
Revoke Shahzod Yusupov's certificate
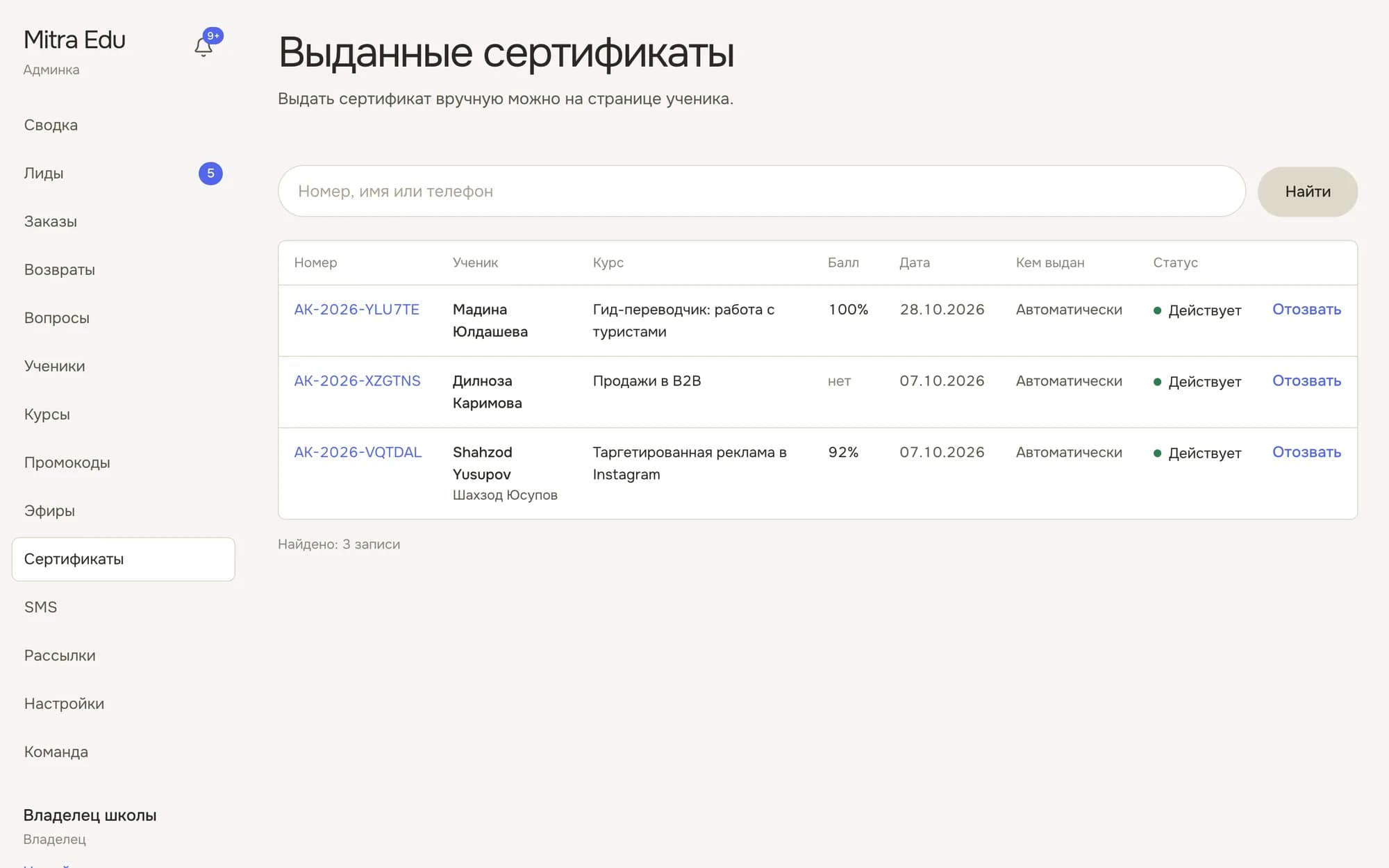point(1306,453)
